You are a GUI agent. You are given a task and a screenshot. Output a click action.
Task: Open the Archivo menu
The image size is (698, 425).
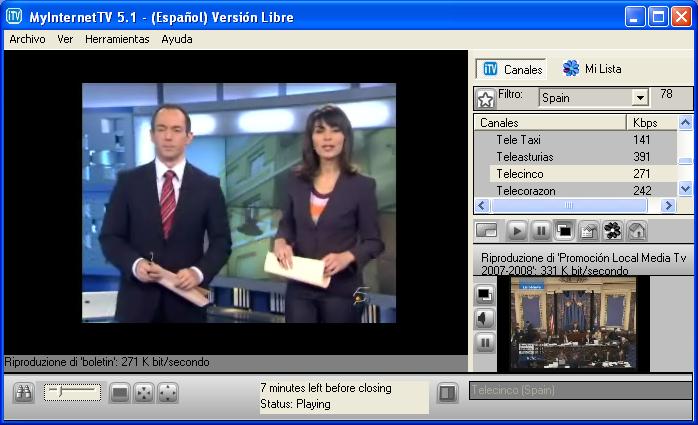pyautogui.click(x=27, y=39)
